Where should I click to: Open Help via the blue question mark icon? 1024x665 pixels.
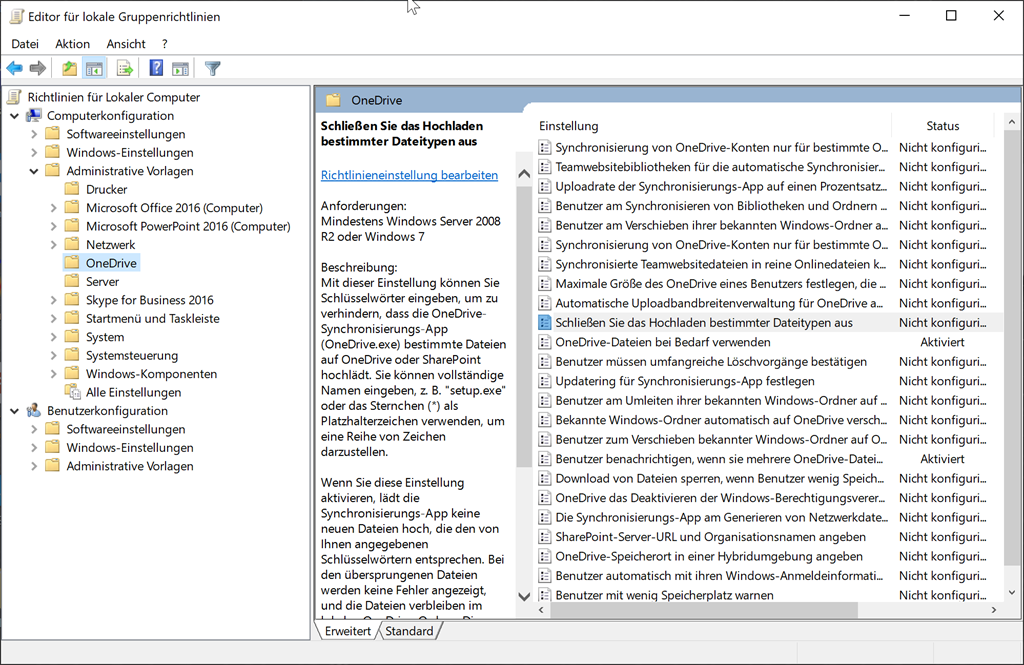[x=156, y=68]
